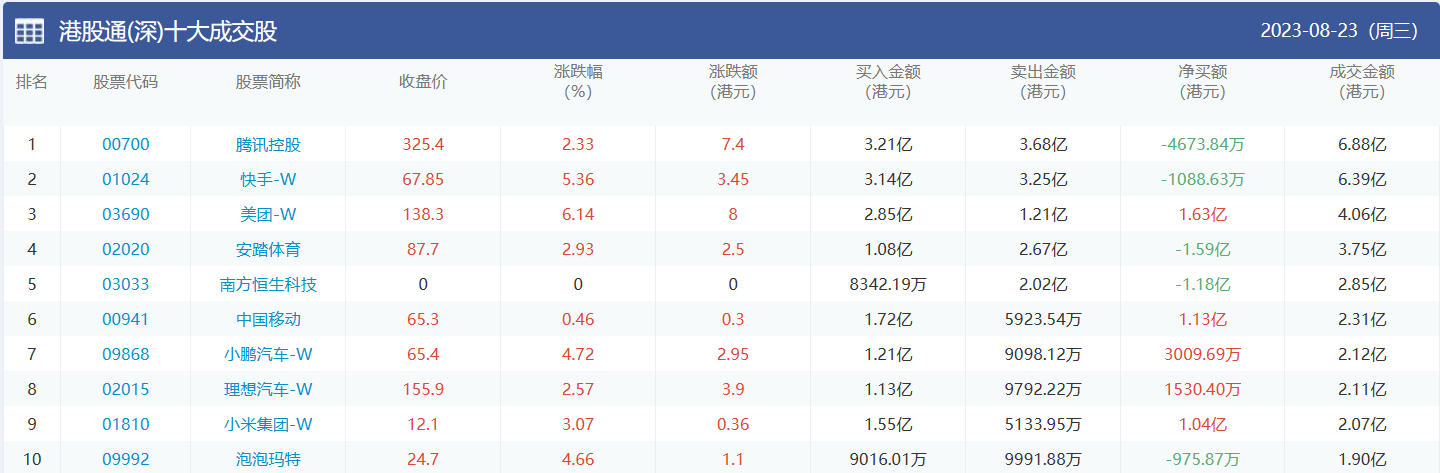Open 理想汽车-W stock link
The width and height of the screenshot is (1440, 473).
268,389
